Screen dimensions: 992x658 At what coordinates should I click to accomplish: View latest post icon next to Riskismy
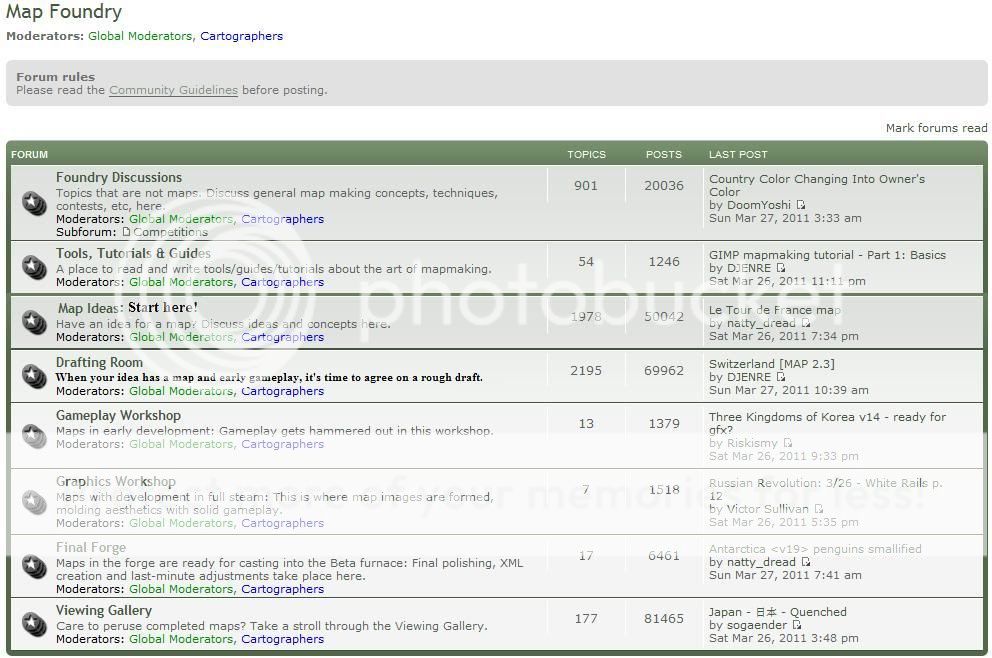coord(788,443)
